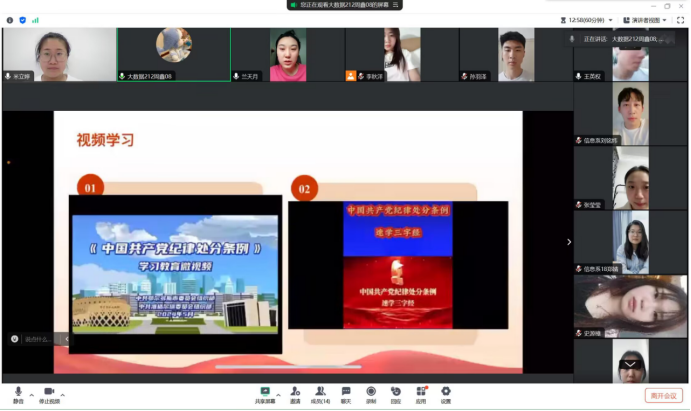Click the 离开会议 leave meeting button

coord(663,395)
